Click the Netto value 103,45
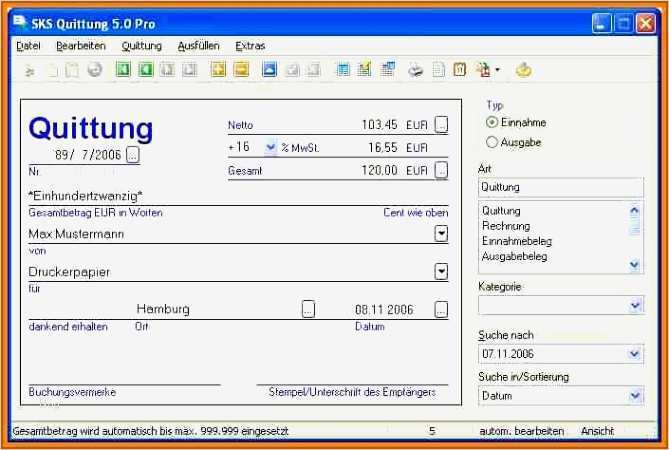669x450 pixels. [x=379, y=125]
